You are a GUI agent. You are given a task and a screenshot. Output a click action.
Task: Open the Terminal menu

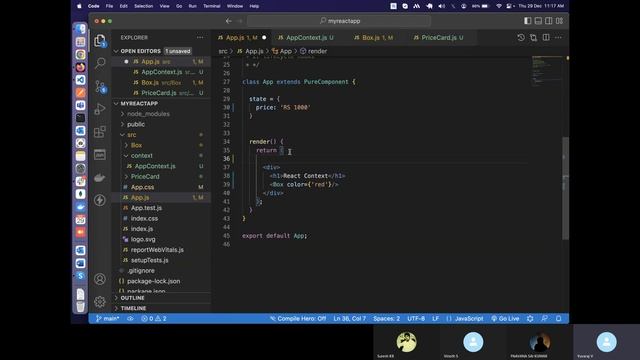[x=211, y=6]
